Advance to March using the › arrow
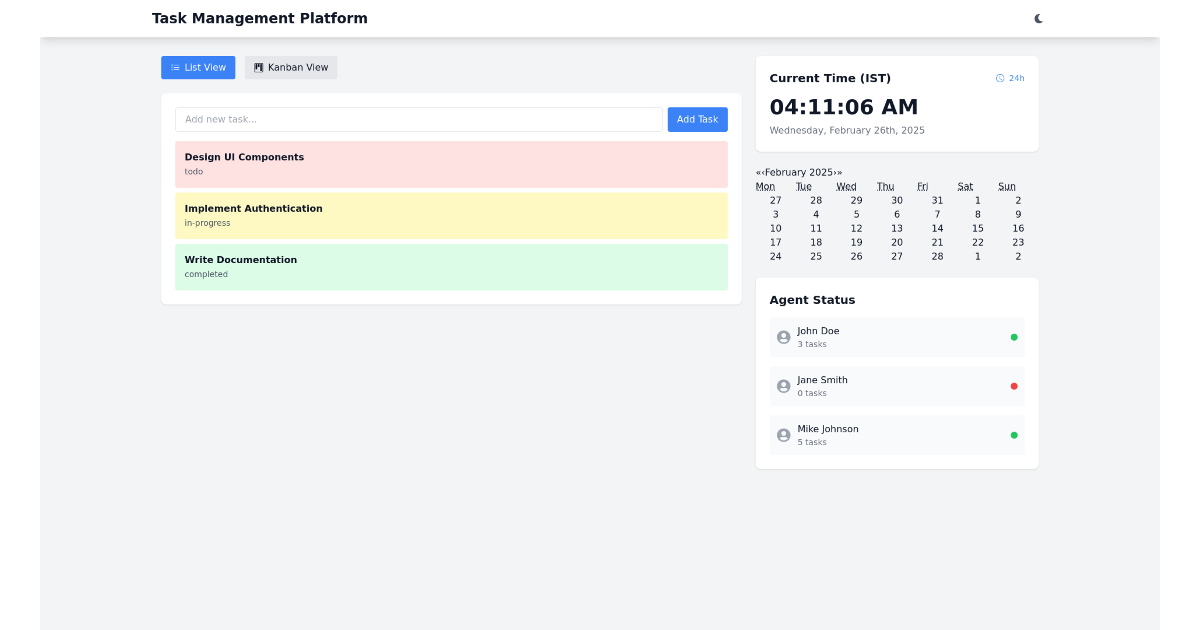Screen dimensions: 1200x630 [834, 172]
